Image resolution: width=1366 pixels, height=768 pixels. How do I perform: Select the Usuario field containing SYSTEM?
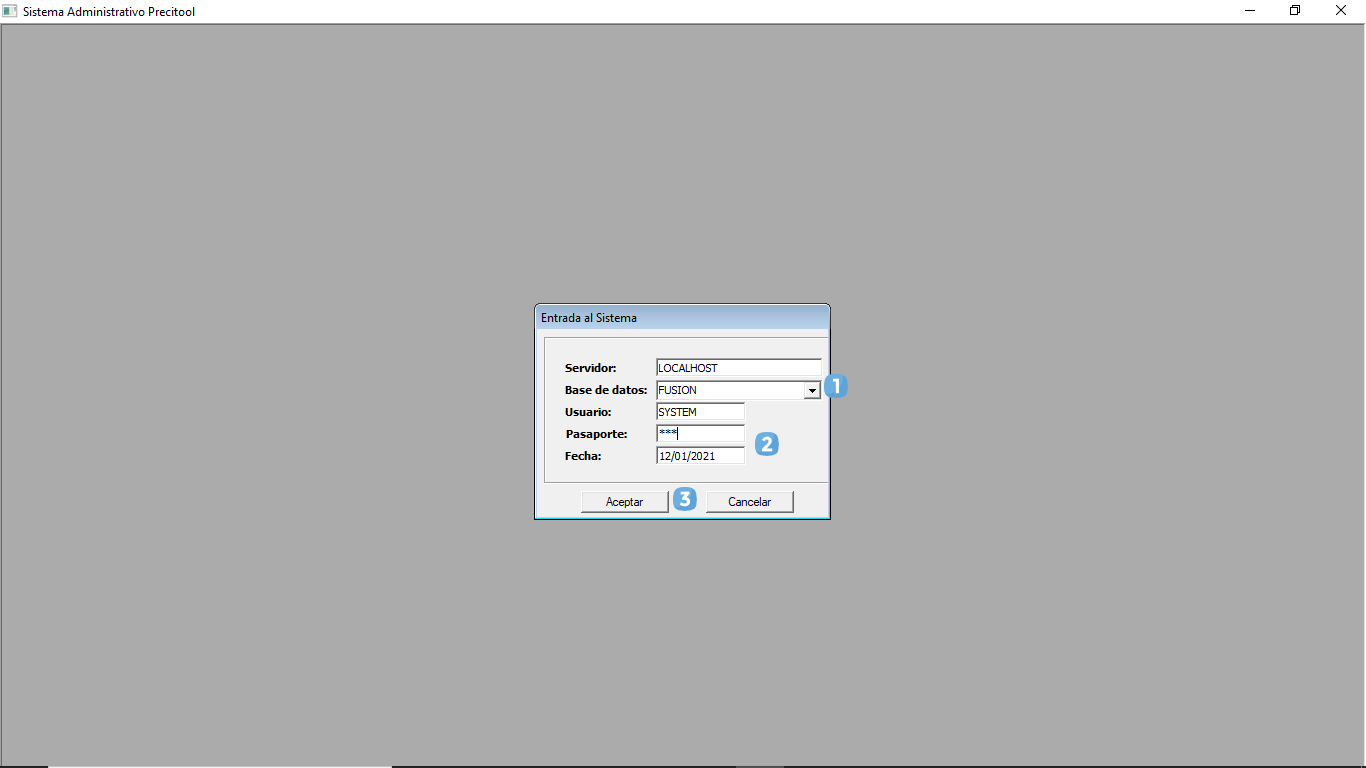point(701,412)
